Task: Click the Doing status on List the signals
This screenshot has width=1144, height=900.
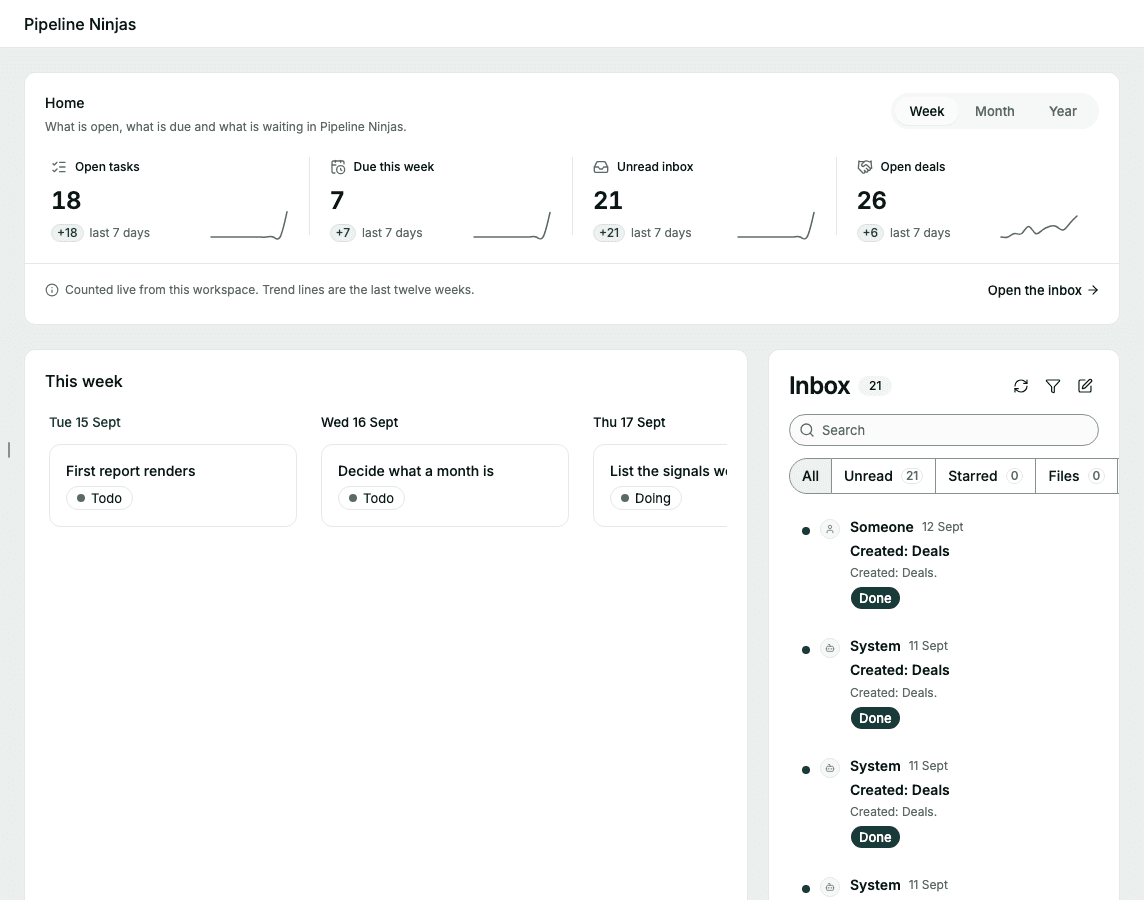Action: point(646,498)
